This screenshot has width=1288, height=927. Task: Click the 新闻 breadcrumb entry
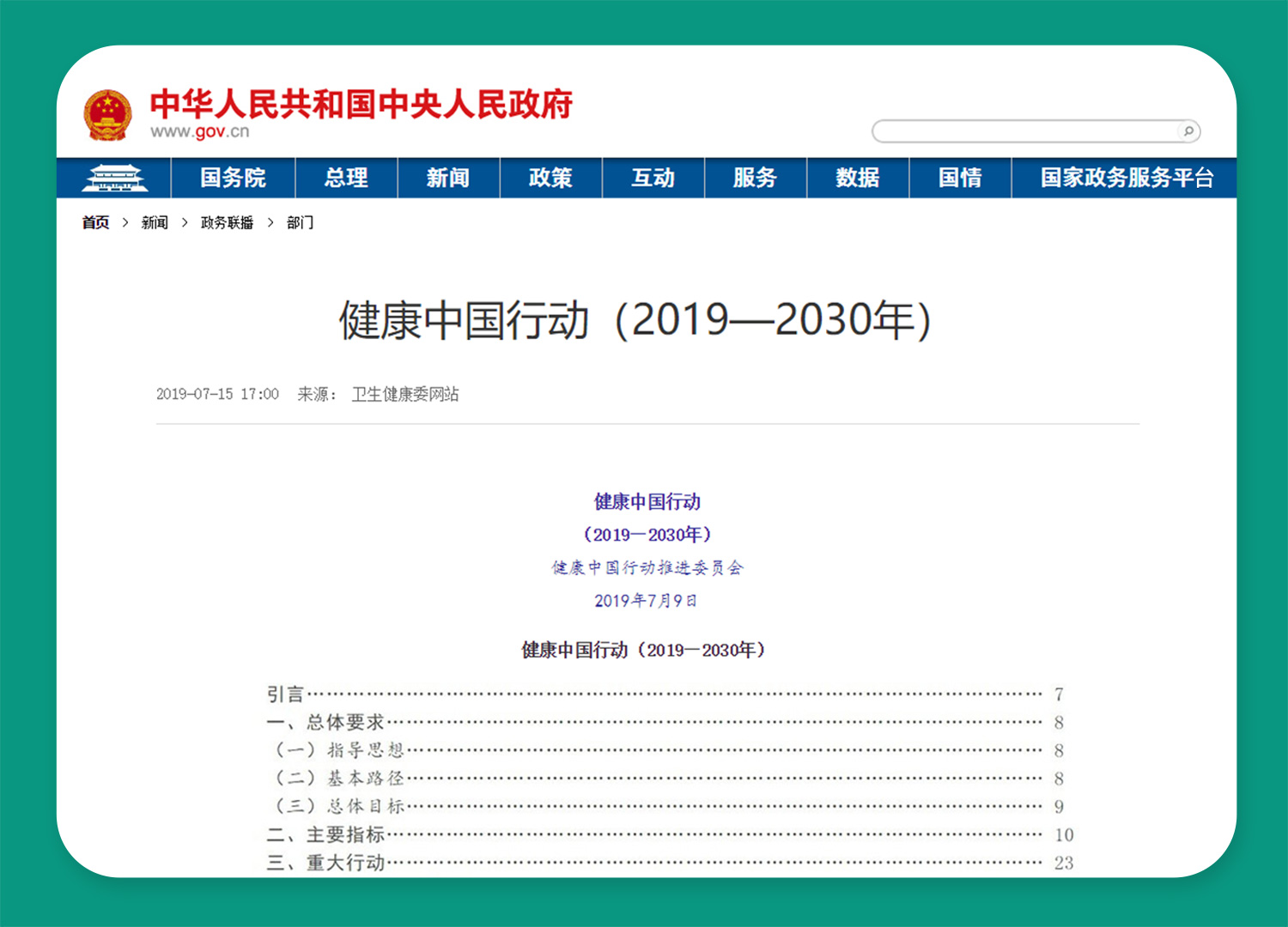tap(154, 222)
